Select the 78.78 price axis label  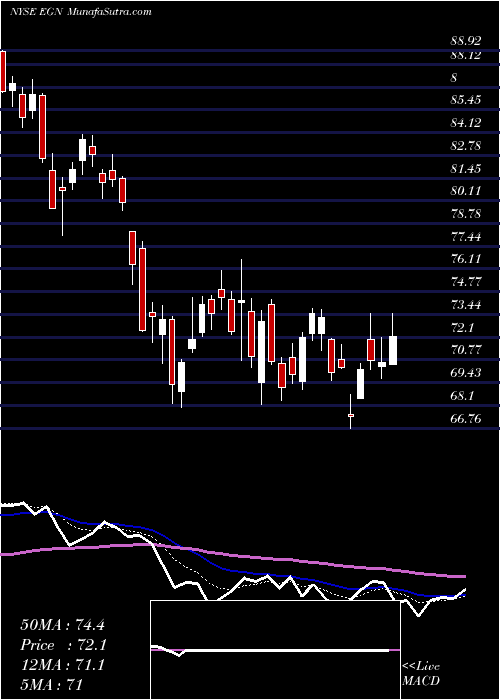click(x=466, y=214)
